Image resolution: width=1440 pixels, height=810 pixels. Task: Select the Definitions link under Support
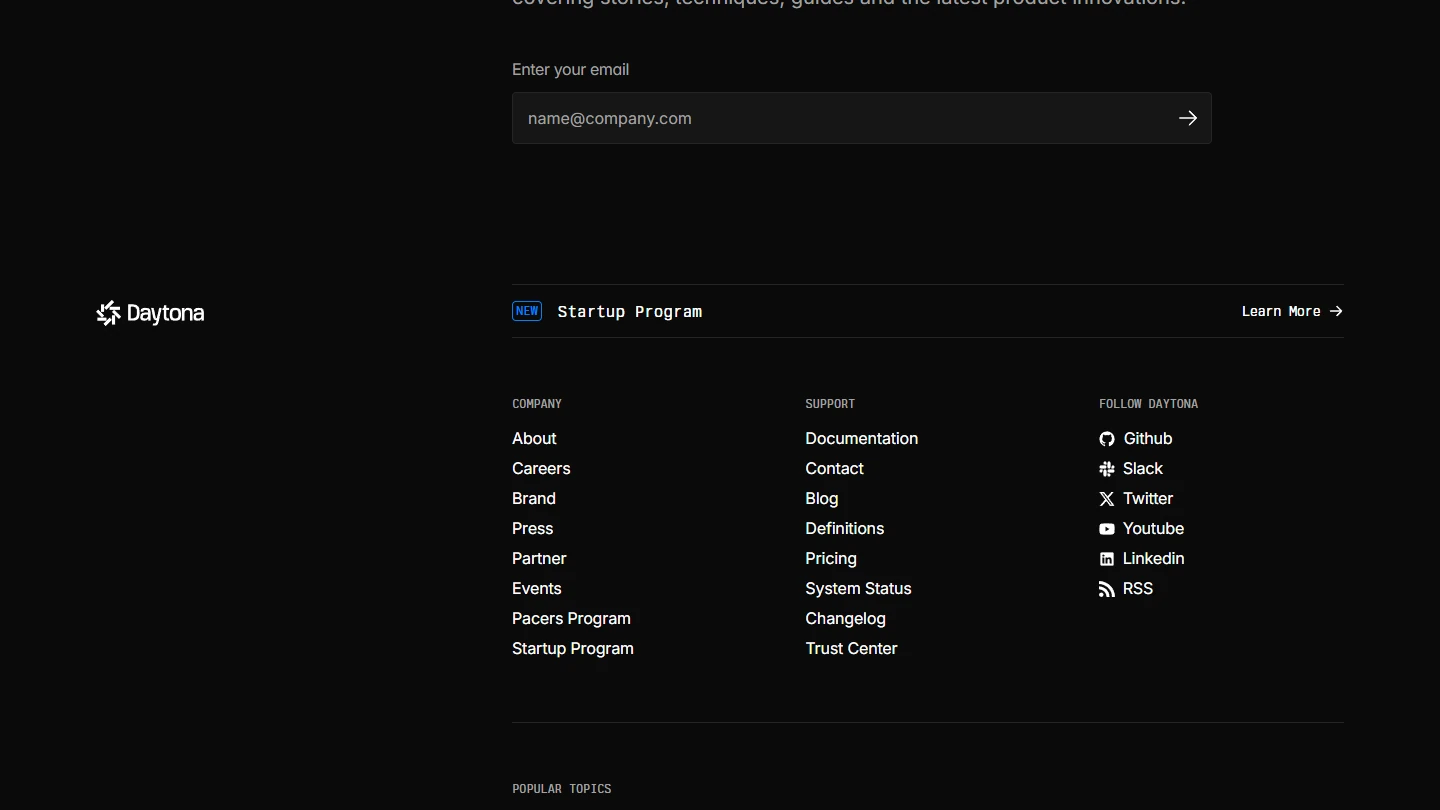point(844,528)
